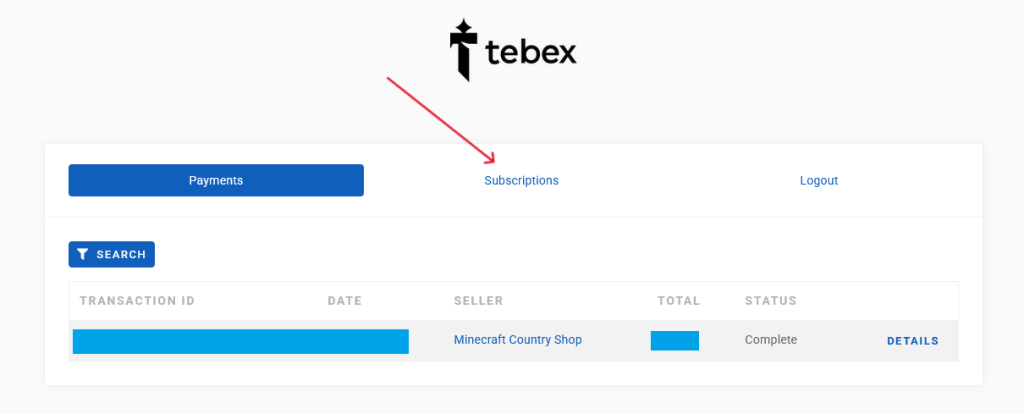This screenshot has width=1024, height=414.
Task: Click the Seller column header
Action: point(478,301)
